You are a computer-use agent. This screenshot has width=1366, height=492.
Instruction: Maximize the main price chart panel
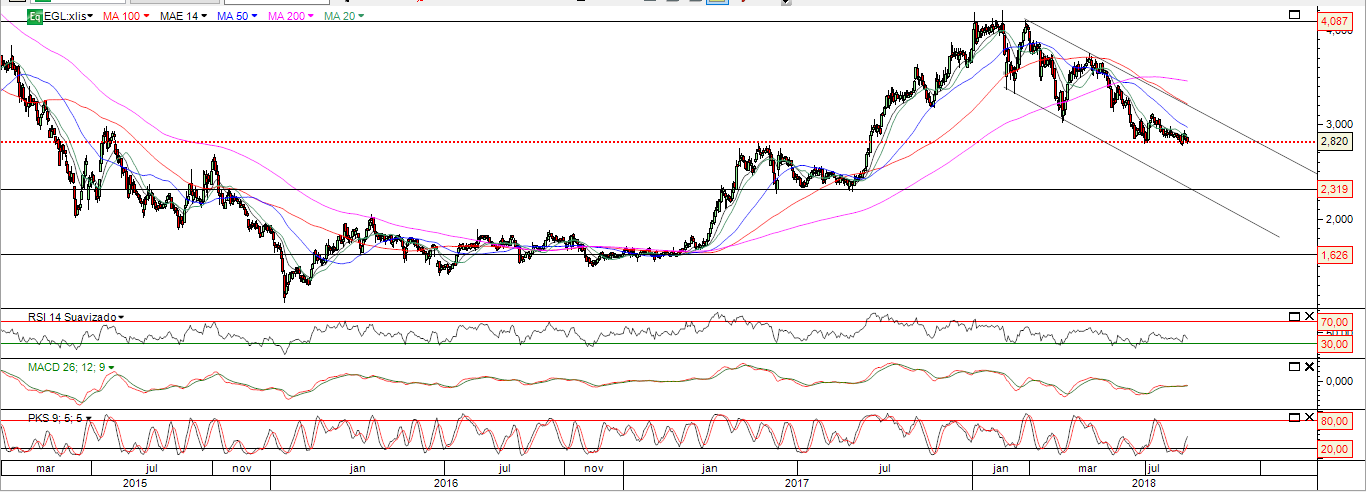(1293, 16)
